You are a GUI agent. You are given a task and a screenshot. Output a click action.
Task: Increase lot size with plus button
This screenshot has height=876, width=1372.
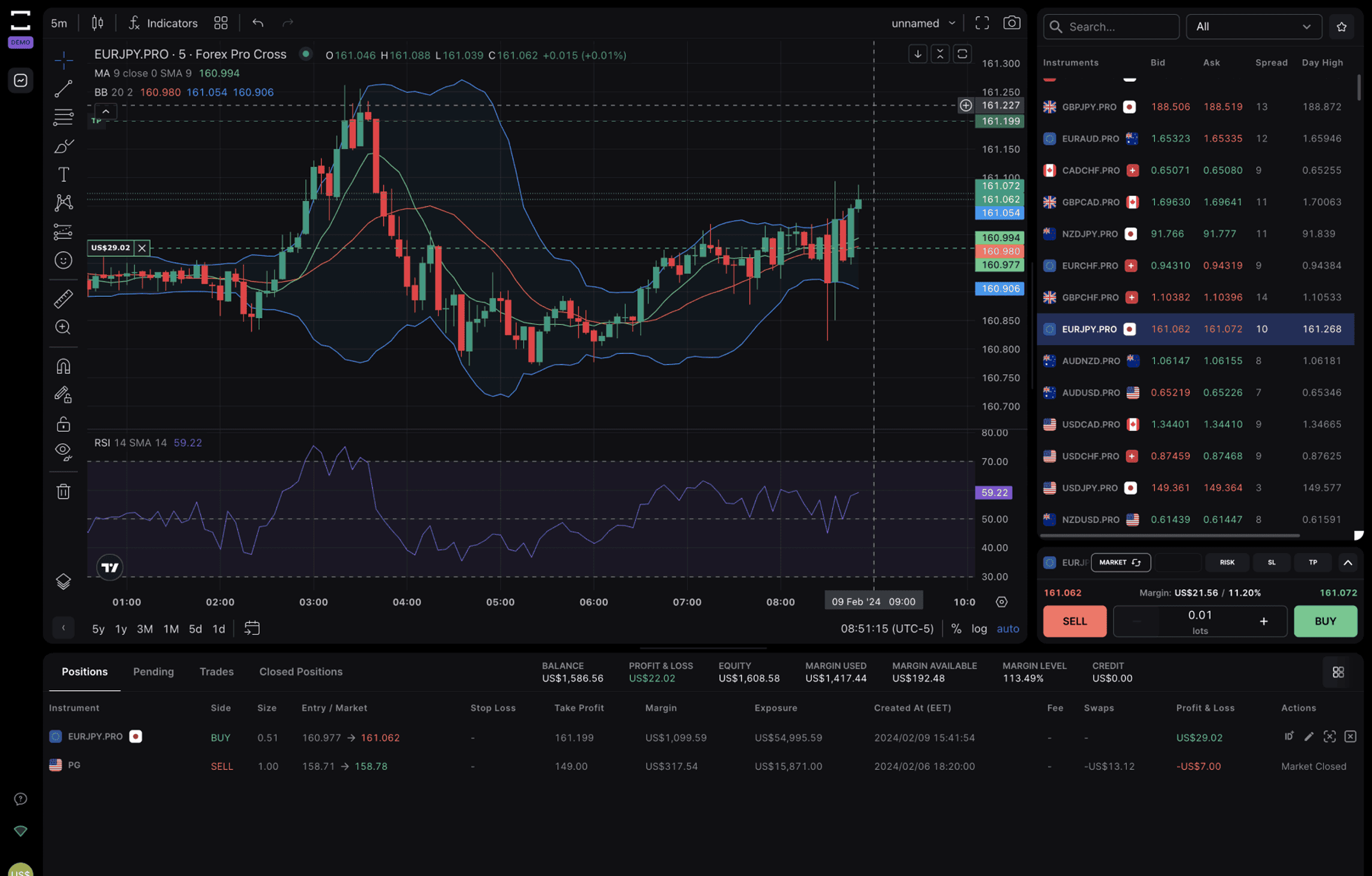(1263, 621)
